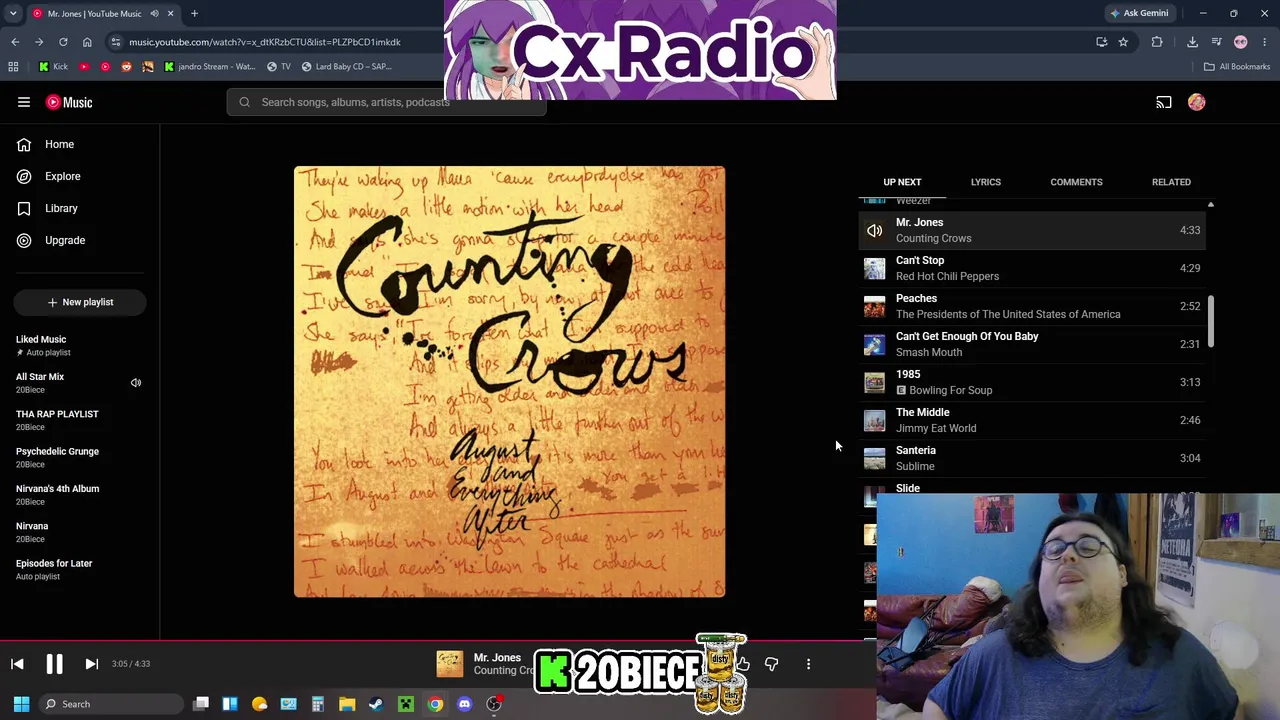Go back to the previous track

click(x=17, y=664)
